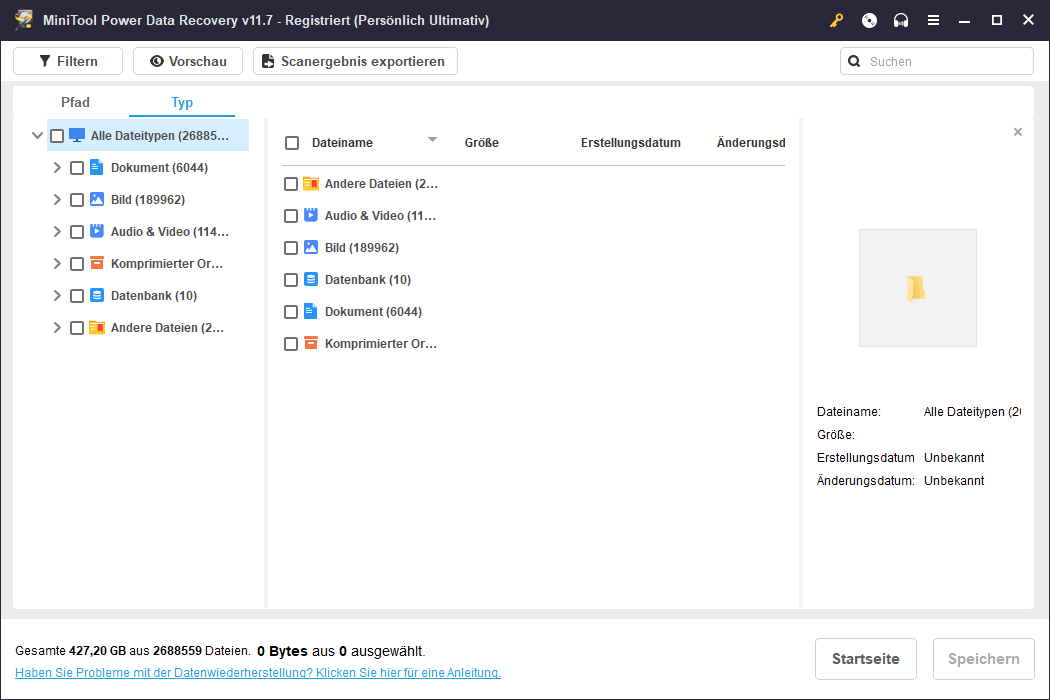Viewport: 1050px width, 700px height.
Task: Click Komprimierter icon in file list
Action: (311, 343)
